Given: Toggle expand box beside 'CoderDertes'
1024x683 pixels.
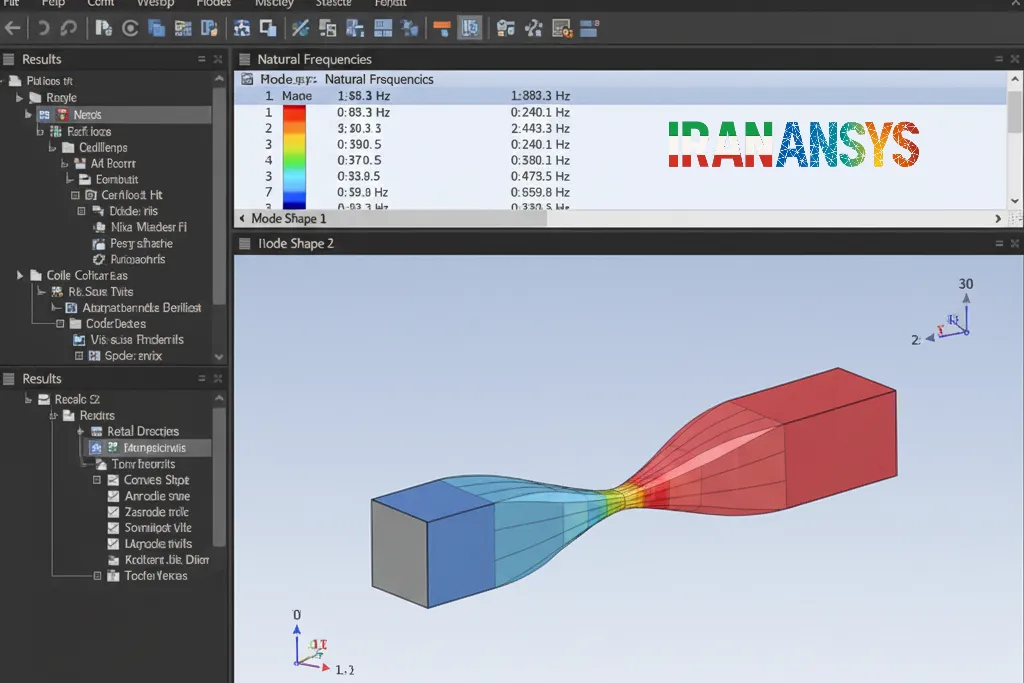Looking at the screenshot, I should point(60,324).
